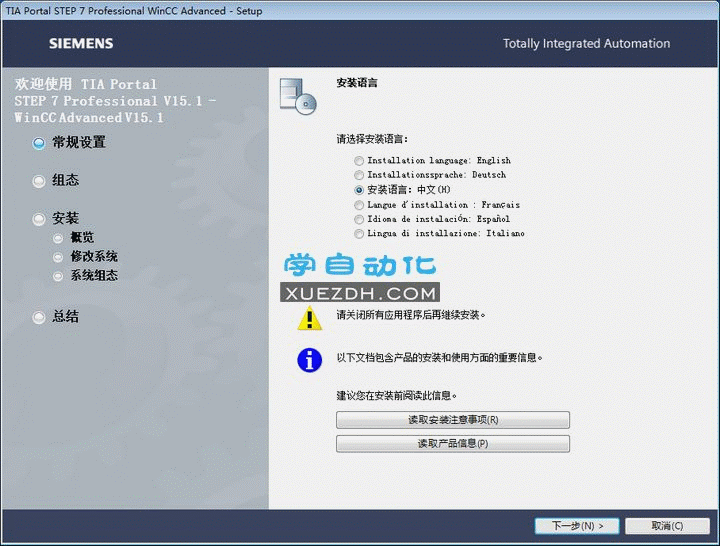
Task: Click the 安装语言 heading text
Action: pyautogui.click(x=357, y=83)
